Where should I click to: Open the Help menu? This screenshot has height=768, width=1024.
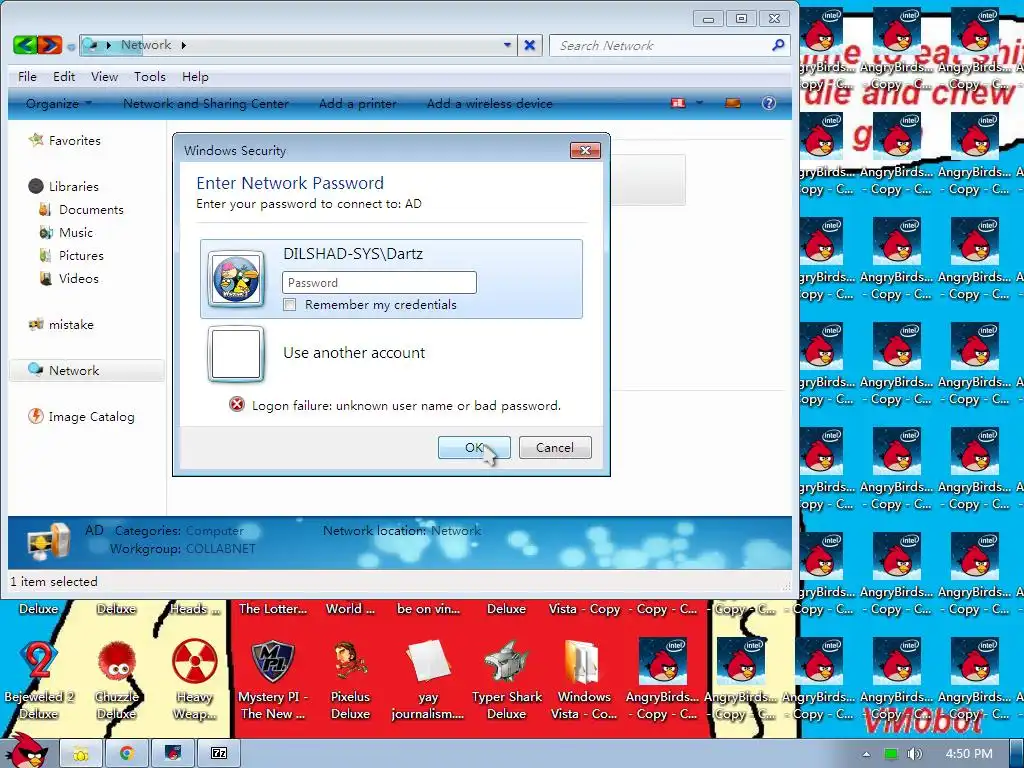[x=195, y=76]
